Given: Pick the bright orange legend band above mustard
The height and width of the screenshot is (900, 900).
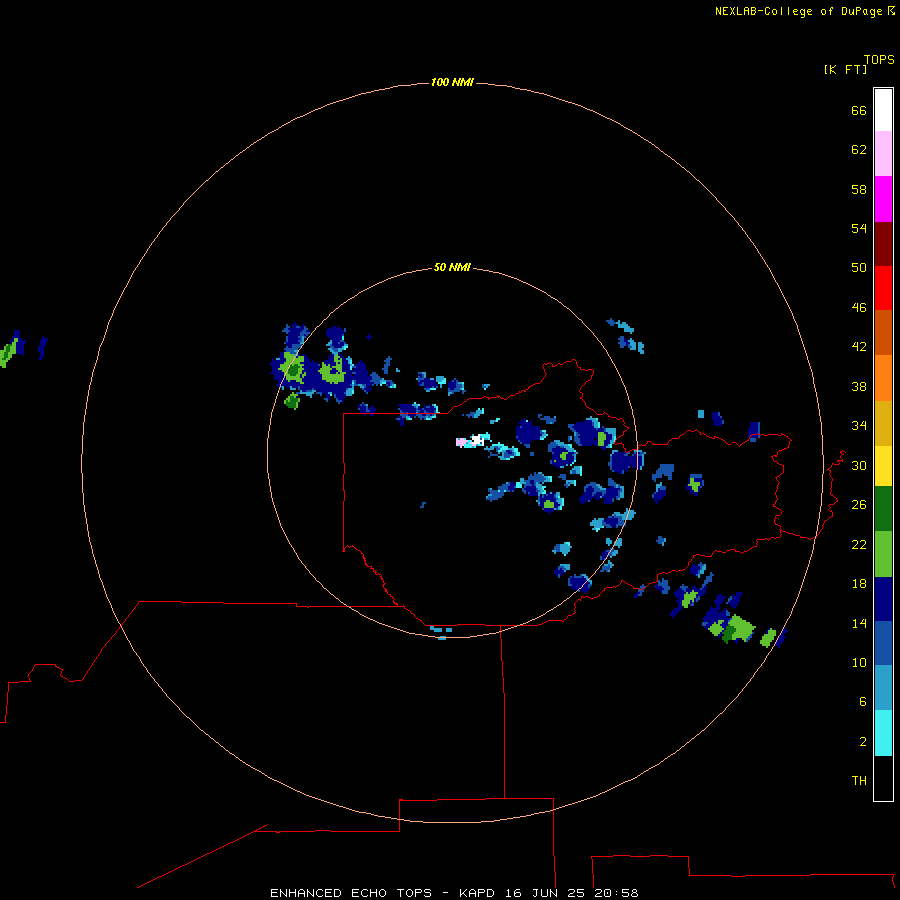Looking at the screenshot, I should [883, 378].
